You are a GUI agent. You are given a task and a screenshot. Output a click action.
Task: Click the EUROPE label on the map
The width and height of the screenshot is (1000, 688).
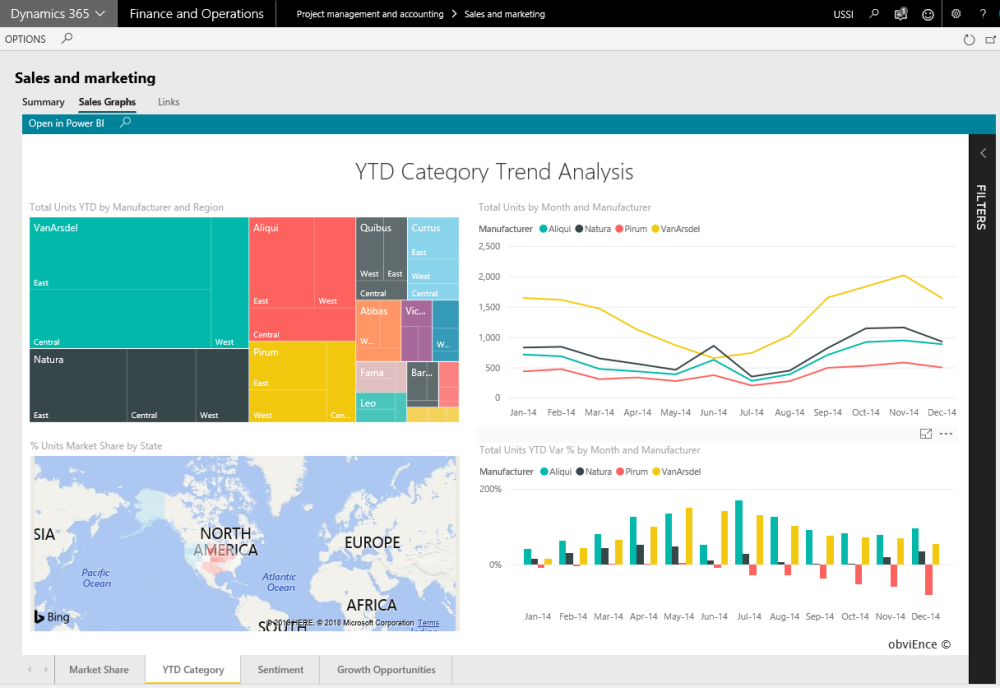click(x=372, y=543)
